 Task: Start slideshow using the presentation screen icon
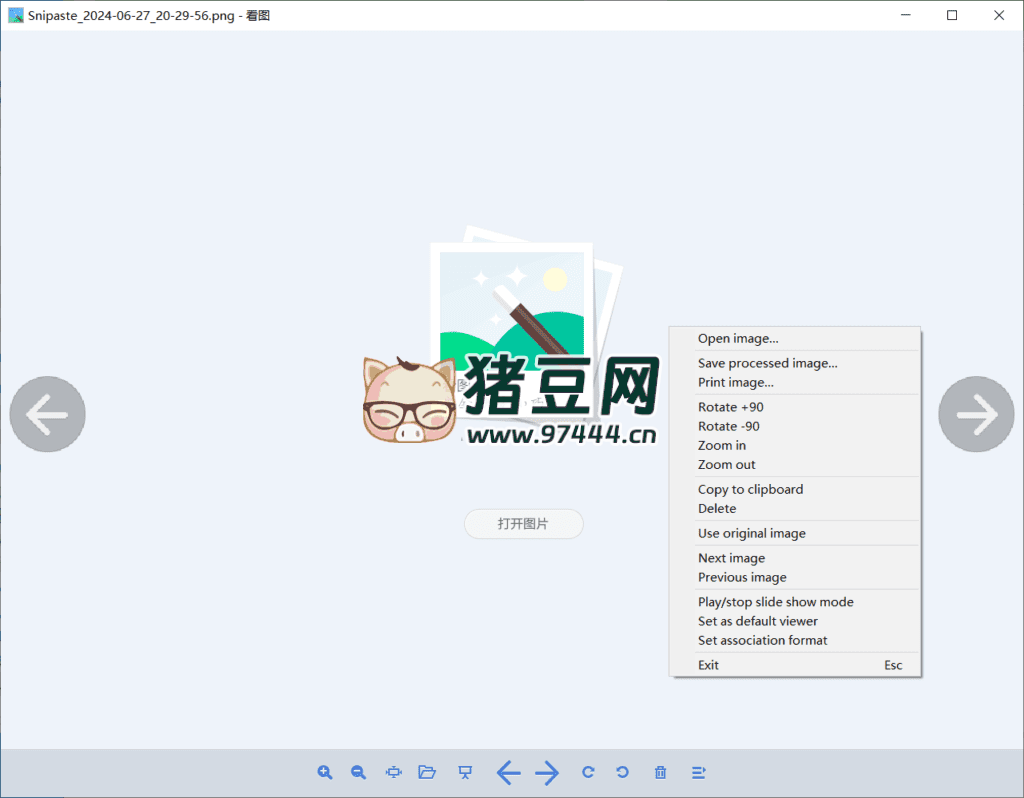(x=465, y=772)
